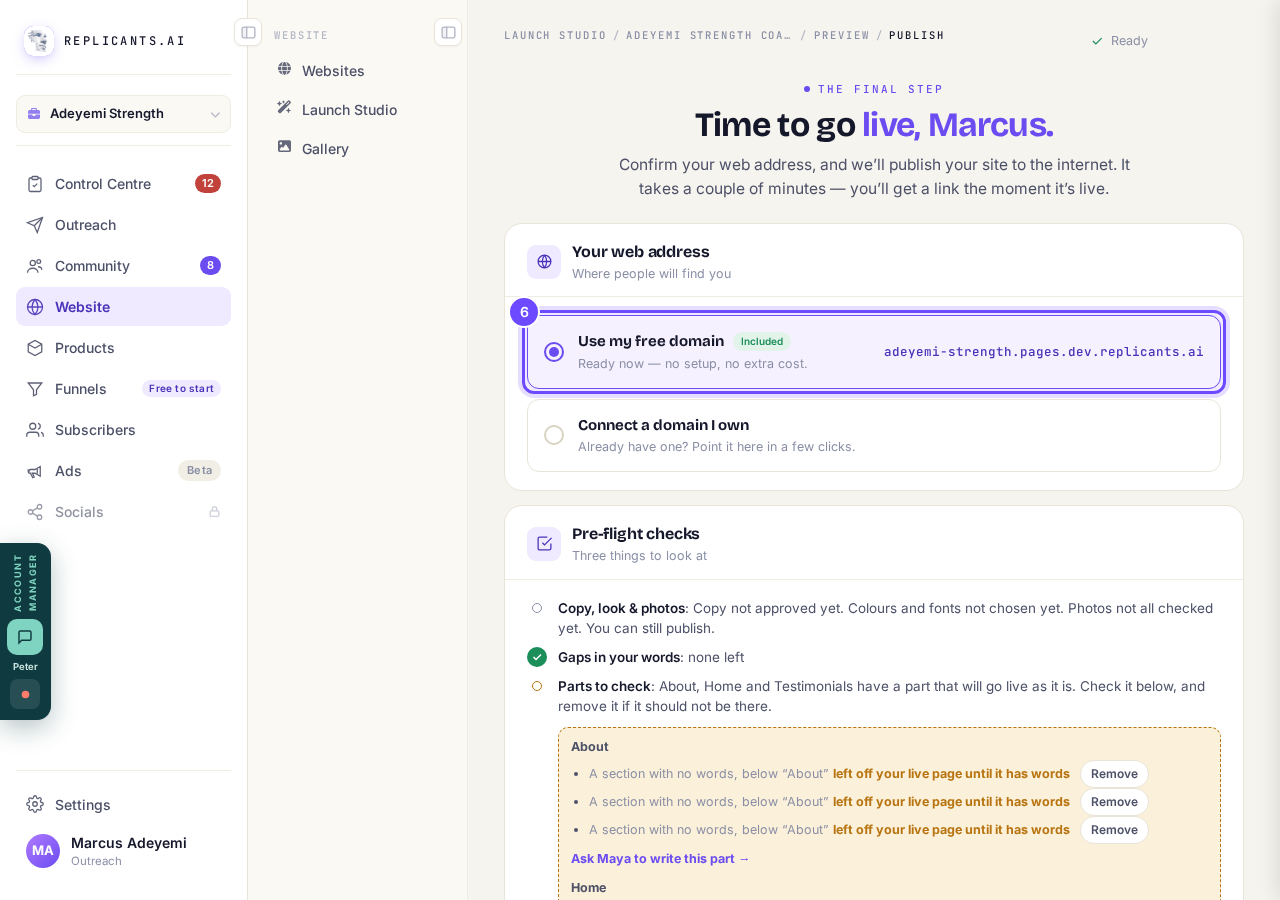Click the Free to start tag
The width and height of the screenshot is (1280, 900).
181,389
